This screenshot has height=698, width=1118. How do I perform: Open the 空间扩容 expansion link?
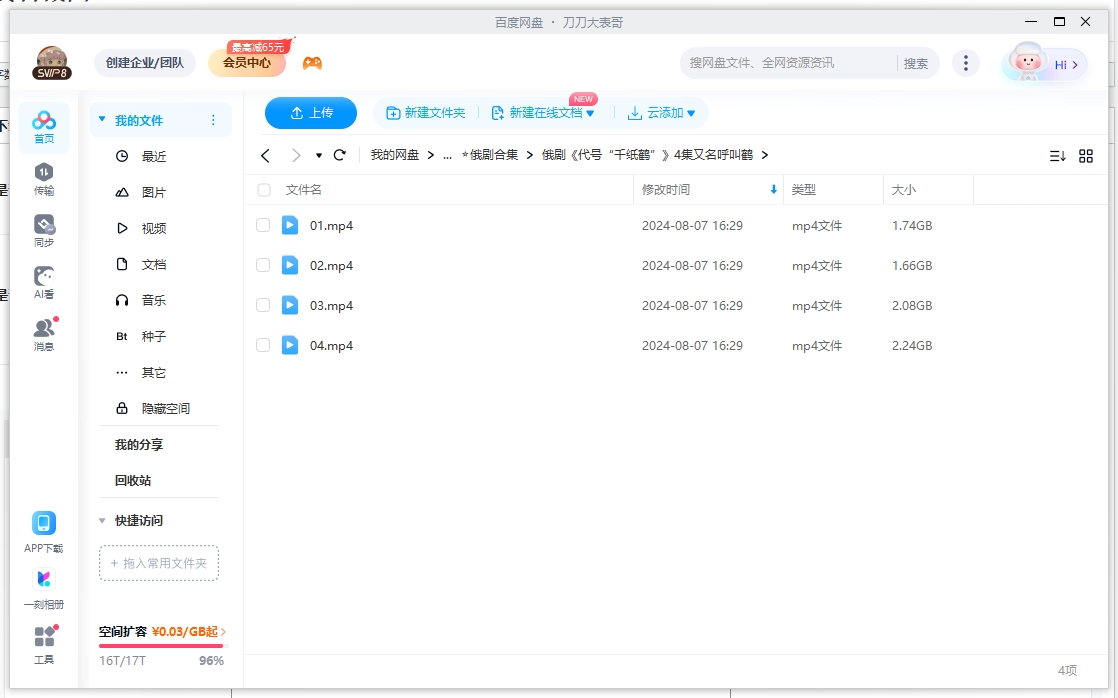coord(158,632)
